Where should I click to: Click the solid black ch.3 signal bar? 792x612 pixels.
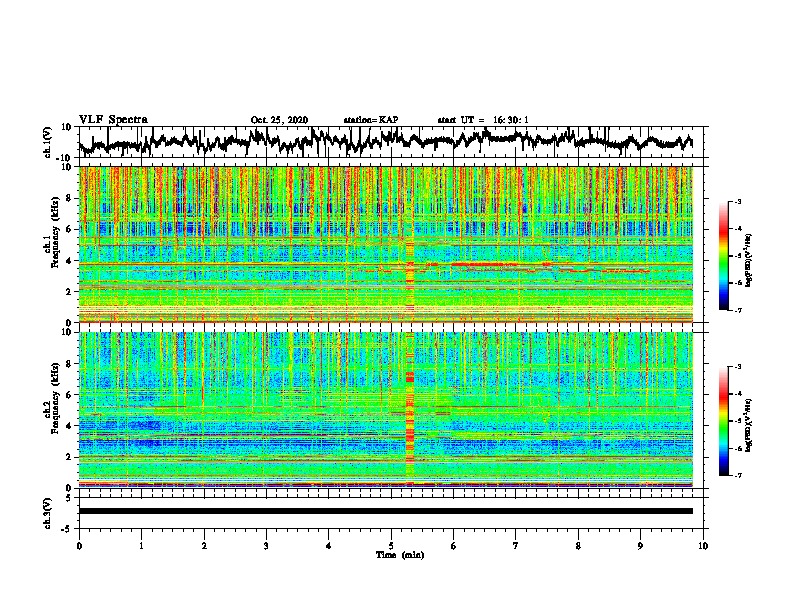point(385,511)
